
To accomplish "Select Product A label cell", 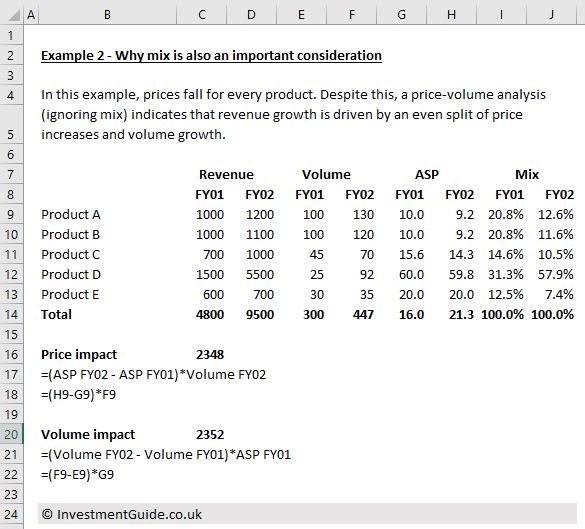I will pos(71,215).
